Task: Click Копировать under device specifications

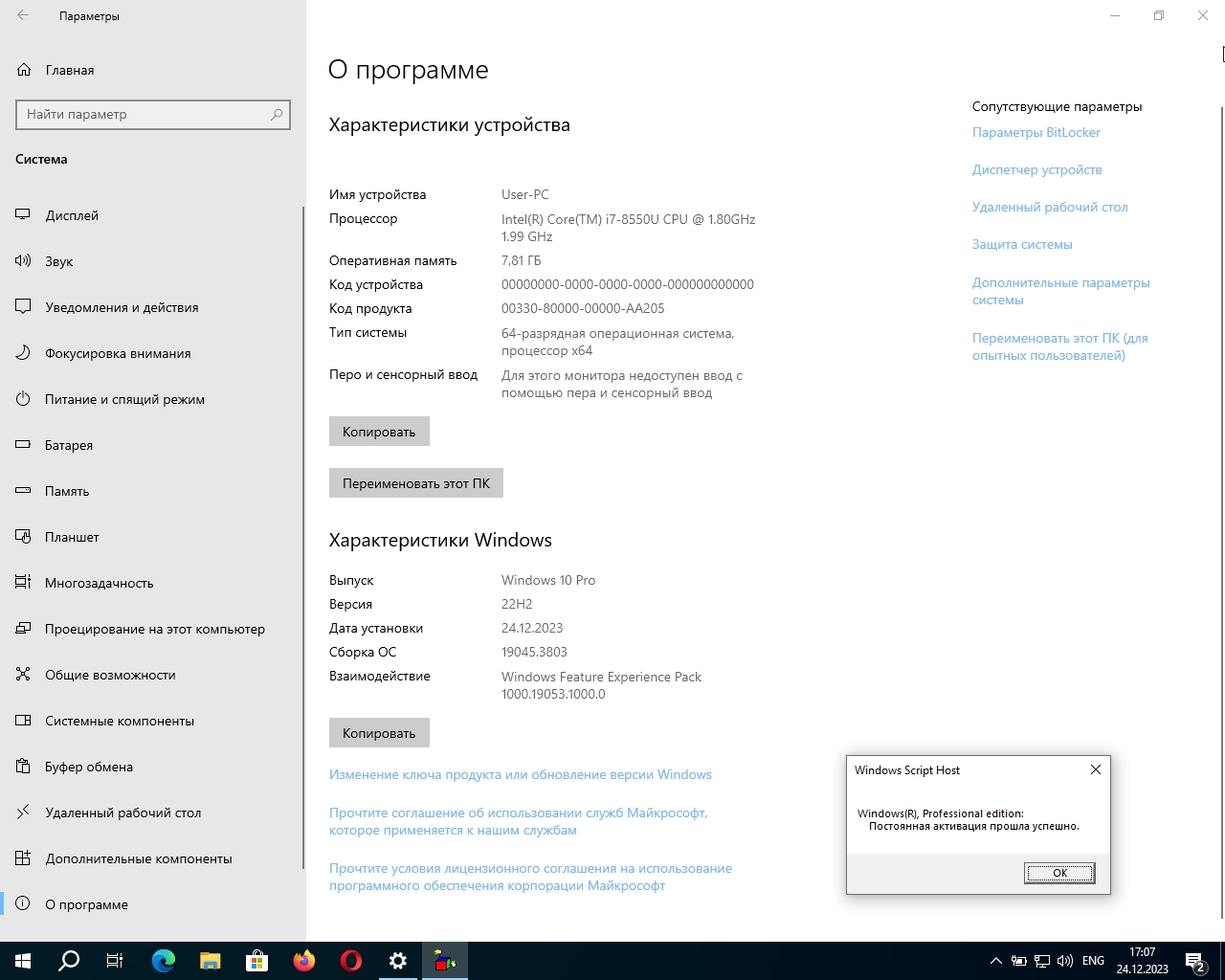Action: pyautogui.click(x=379, y=432)
